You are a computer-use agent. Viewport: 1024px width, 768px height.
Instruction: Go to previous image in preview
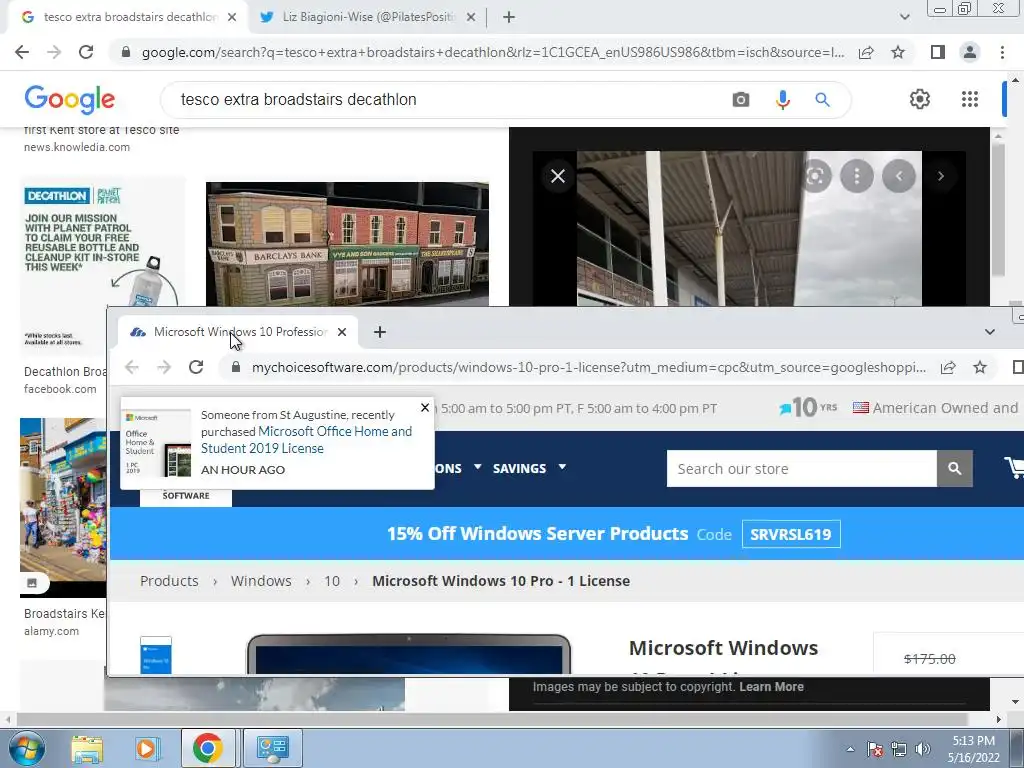[899, 176]
